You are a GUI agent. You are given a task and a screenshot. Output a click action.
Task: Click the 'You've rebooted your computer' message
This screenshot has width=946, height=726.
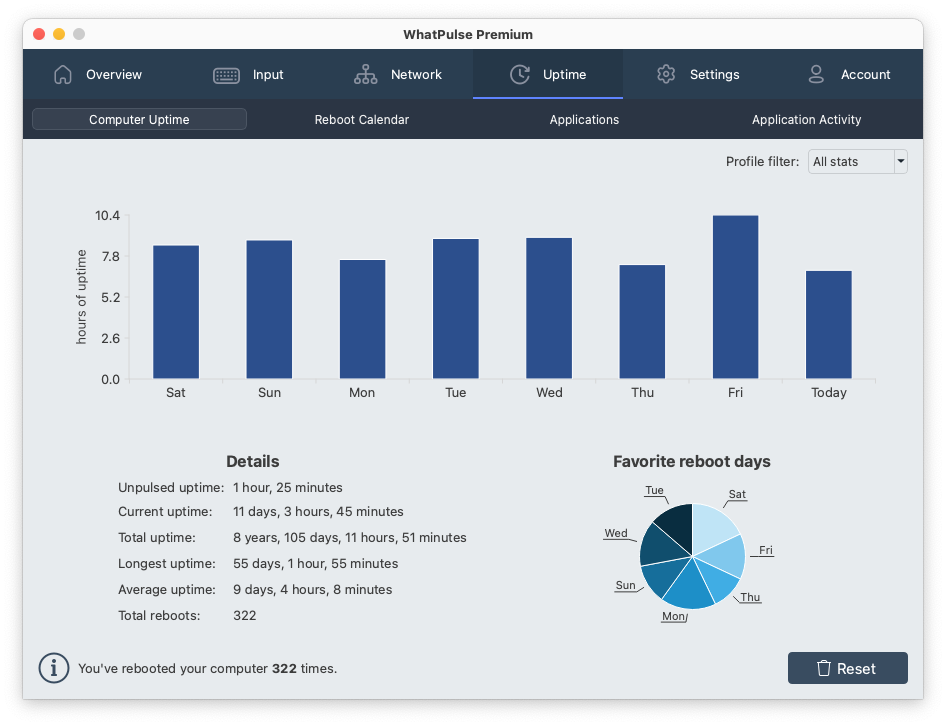[x=208, y=668]
